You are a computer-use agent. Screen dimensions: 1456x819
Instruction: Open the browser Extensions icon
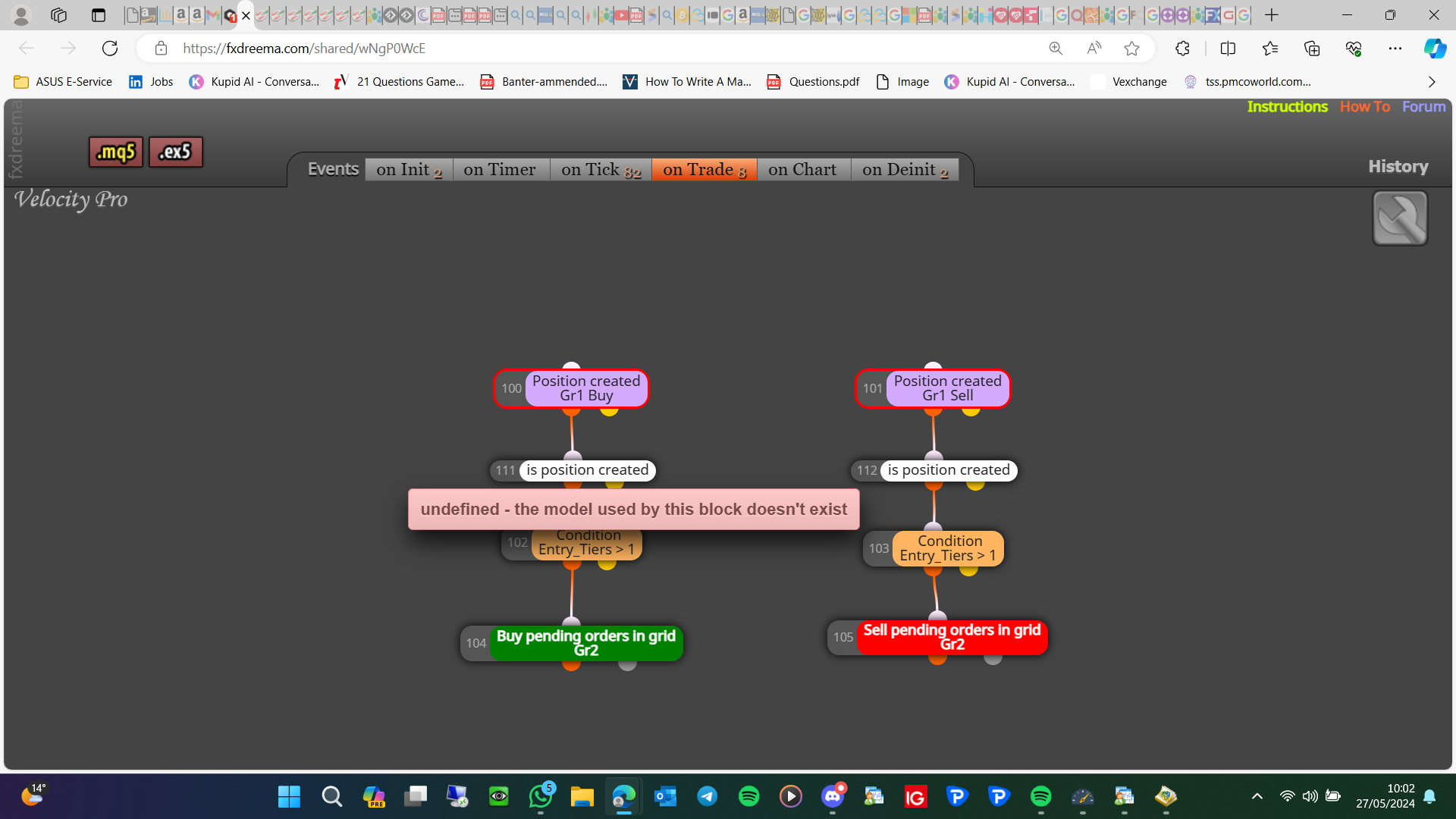(x=1182, y=49)
